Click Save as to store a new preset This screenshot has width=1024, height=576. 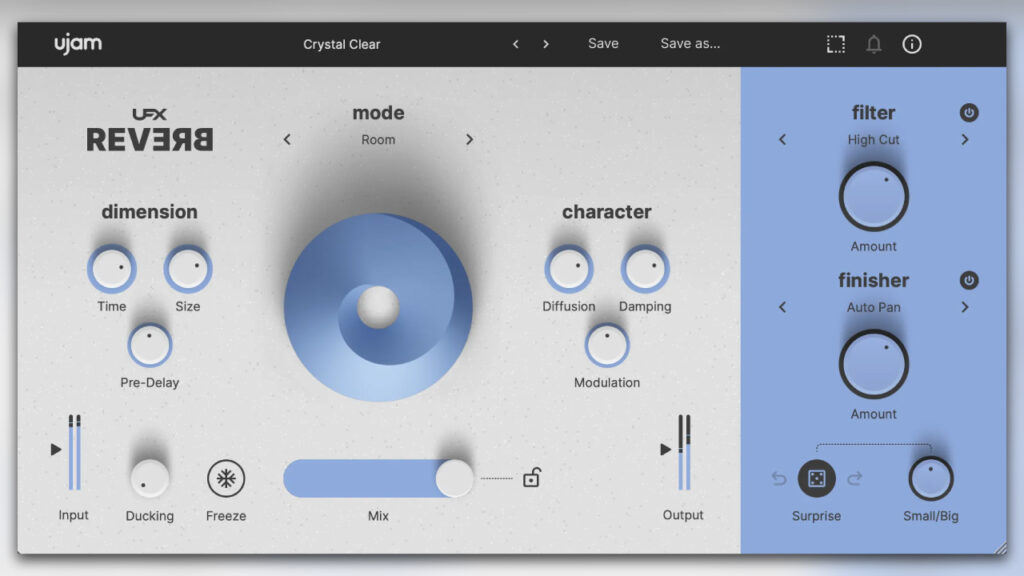(x=689, y=43)
